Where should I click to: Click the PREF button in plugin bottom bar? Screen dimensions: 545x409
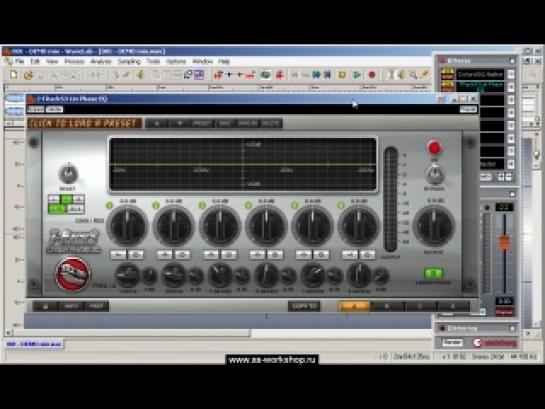click(x=96, y=306)
